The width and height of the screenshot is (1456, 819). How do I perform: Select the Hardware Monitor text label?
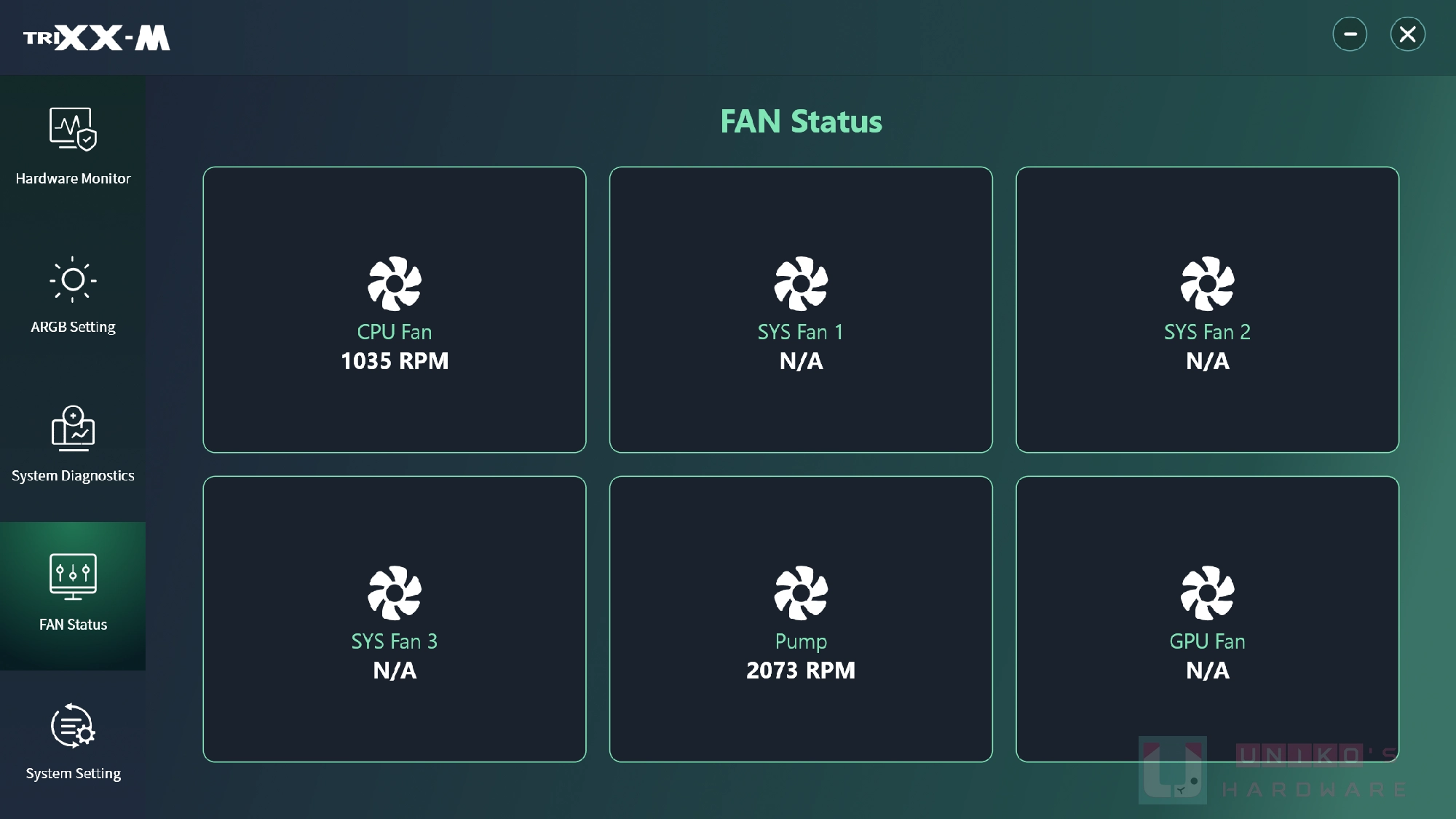[x=73, y=178]
